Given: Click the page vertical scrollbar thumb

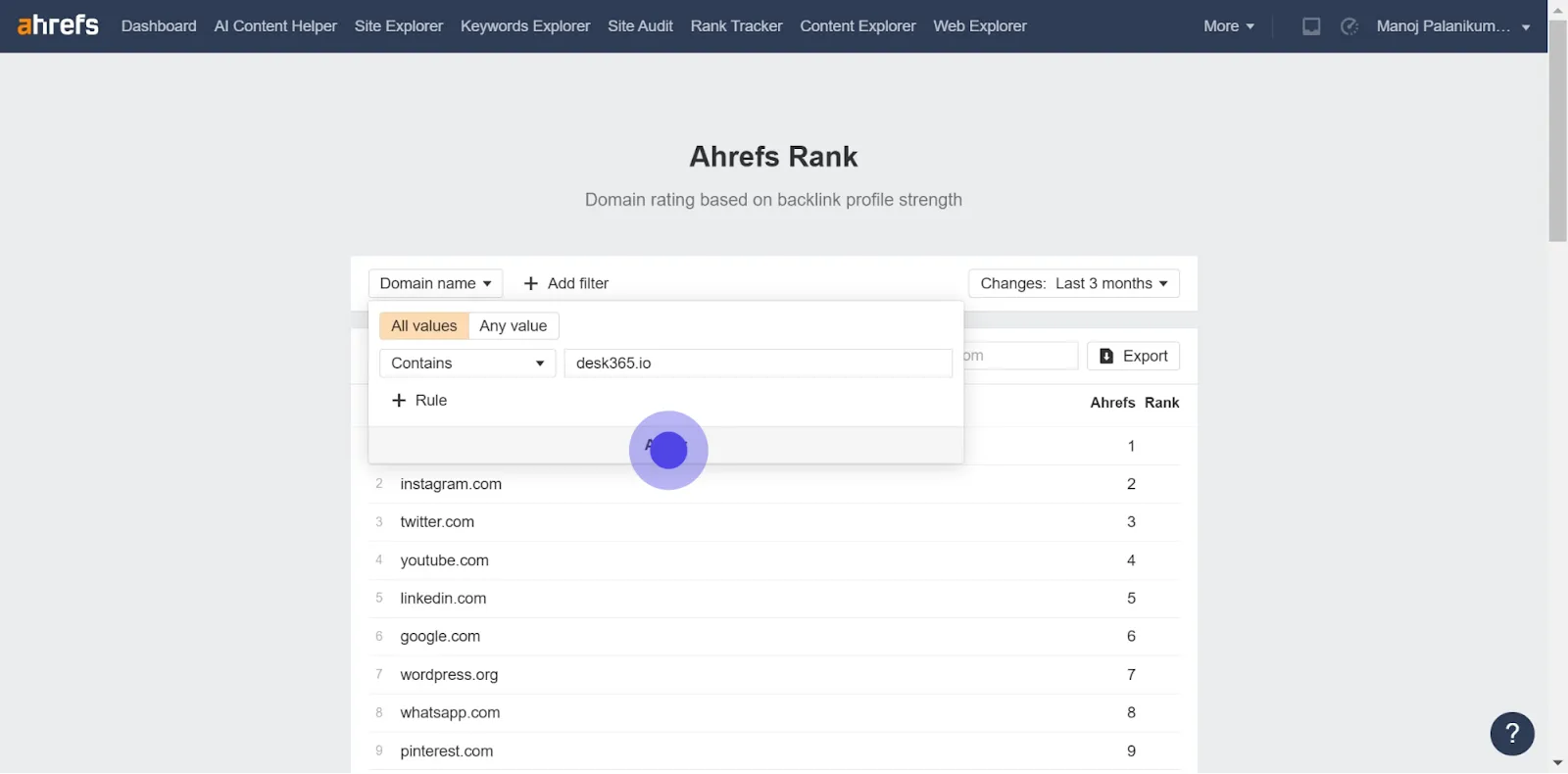Looking at the screenshot, I should point(1558,129).
